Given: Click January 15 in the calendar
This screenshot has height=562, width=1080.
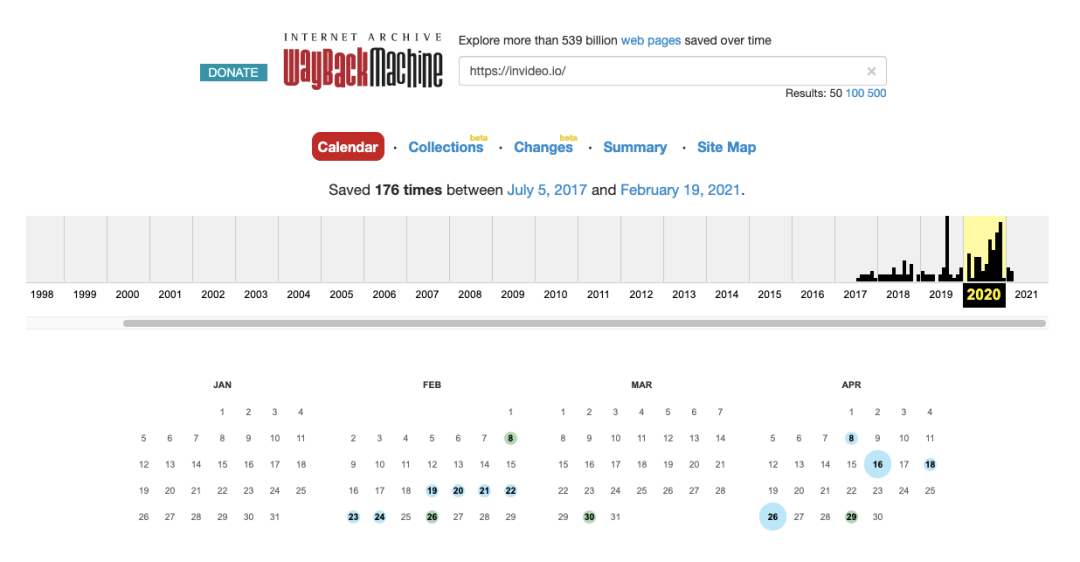Looking at the screenshot, I should pyautogui.click(x=222, y=464).
